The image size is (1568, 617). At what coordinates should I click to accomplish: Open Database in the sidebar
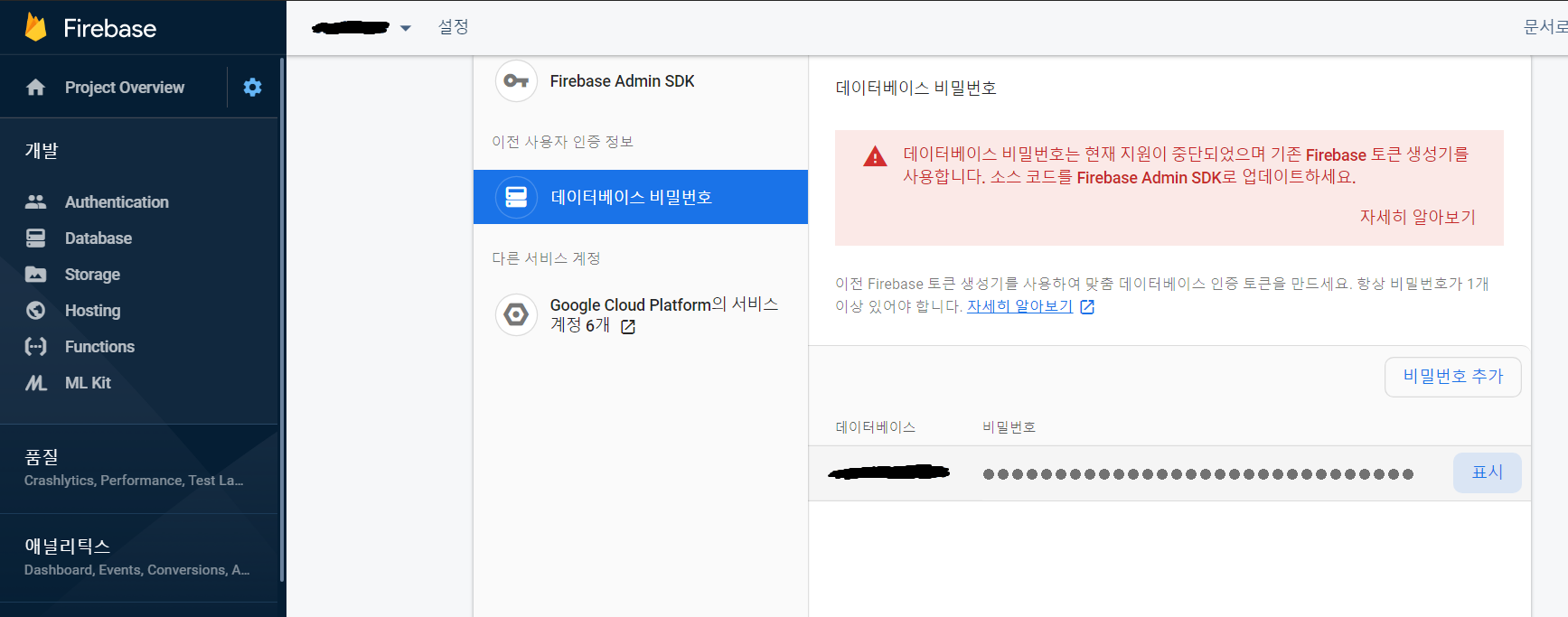pyautogui.click(x=99, y=238)
